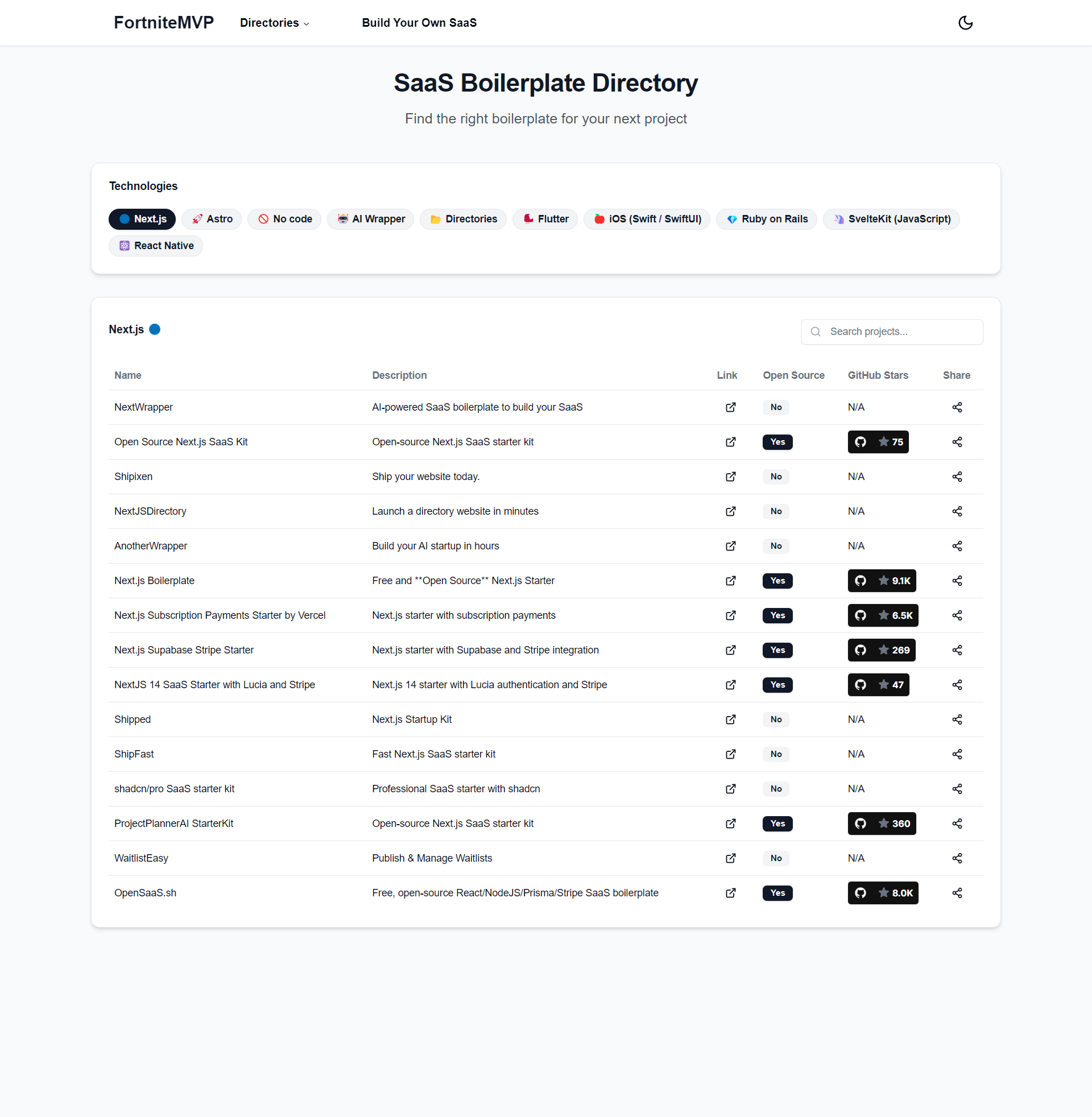
Task: Filter by Ruby on Rails
Action: (x=767, y=219)
